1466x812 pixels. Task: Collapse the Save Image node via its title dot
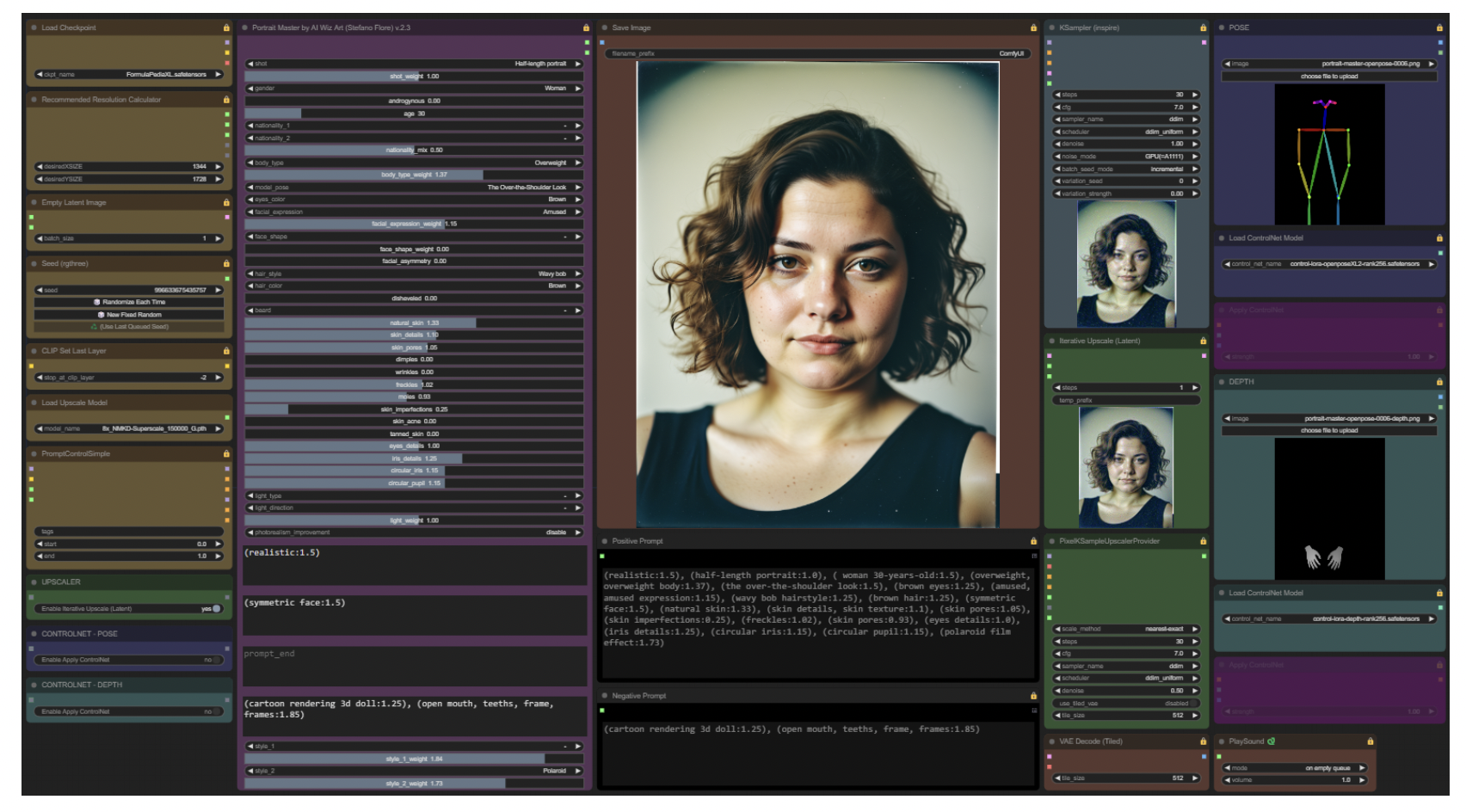pos(605,28)
